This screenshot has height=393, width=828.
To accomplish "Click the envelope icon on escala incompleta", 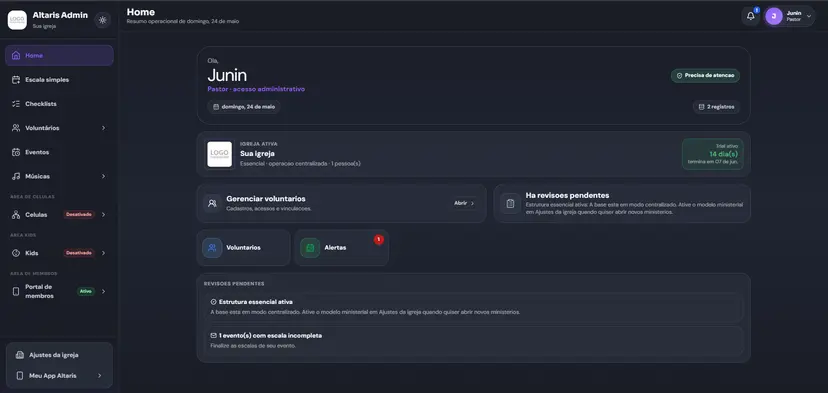I will 213,335.
